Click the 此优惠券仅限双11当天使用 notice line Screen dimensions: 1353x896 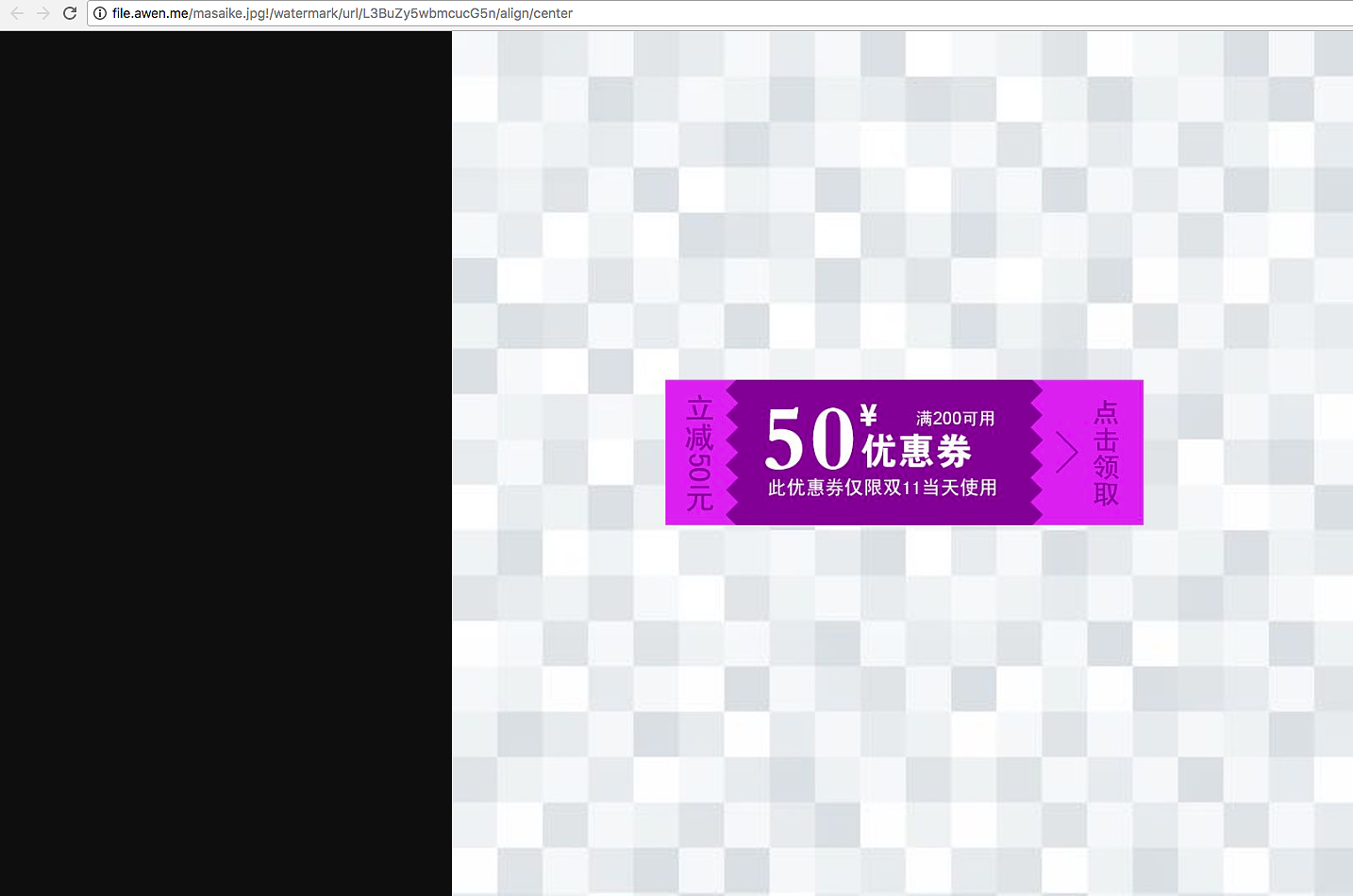(x=882, y=488)
